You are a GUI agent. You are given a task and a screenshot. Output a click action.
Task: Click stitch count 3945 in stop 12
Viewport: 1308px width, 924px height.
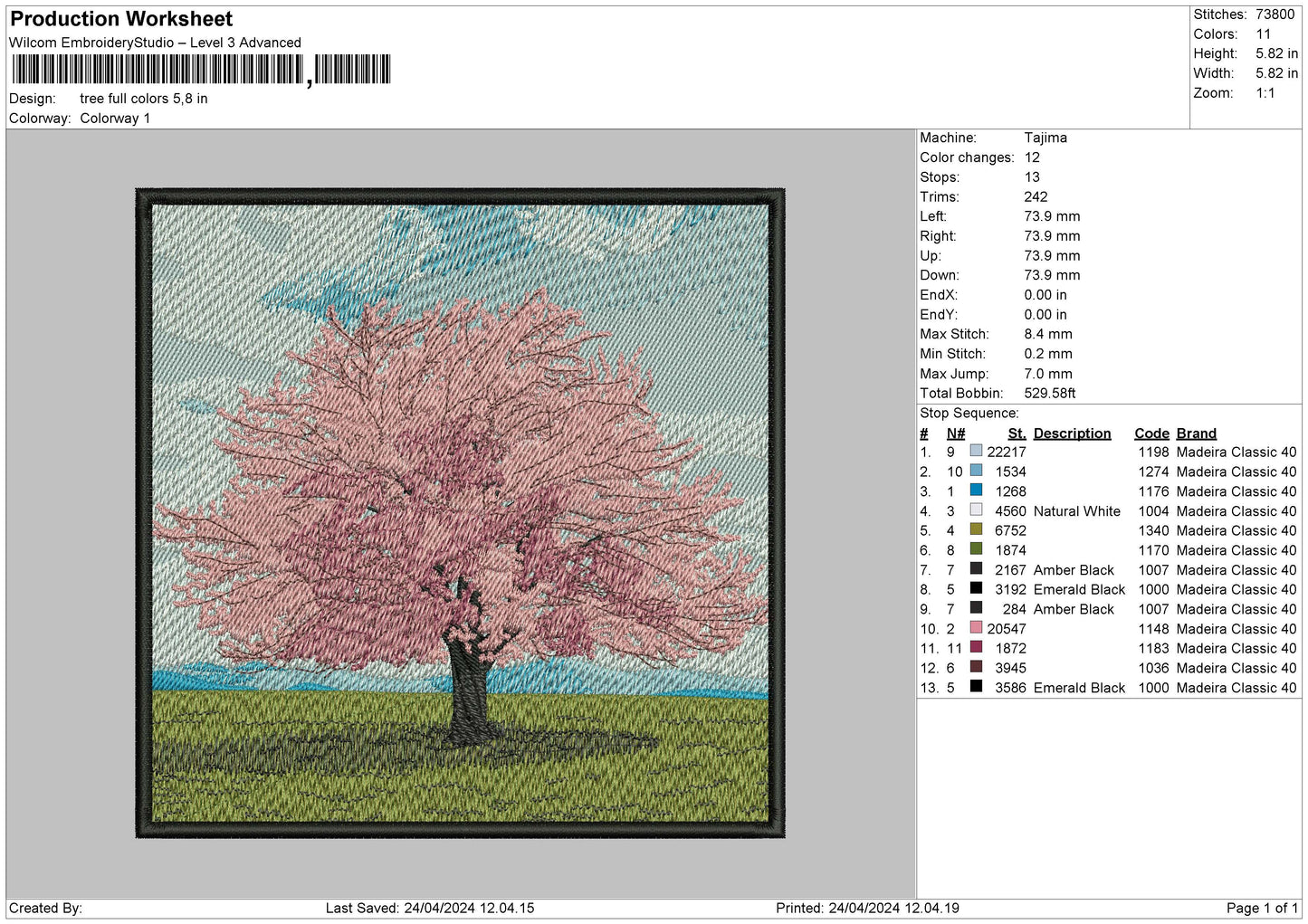point(1011,668)
